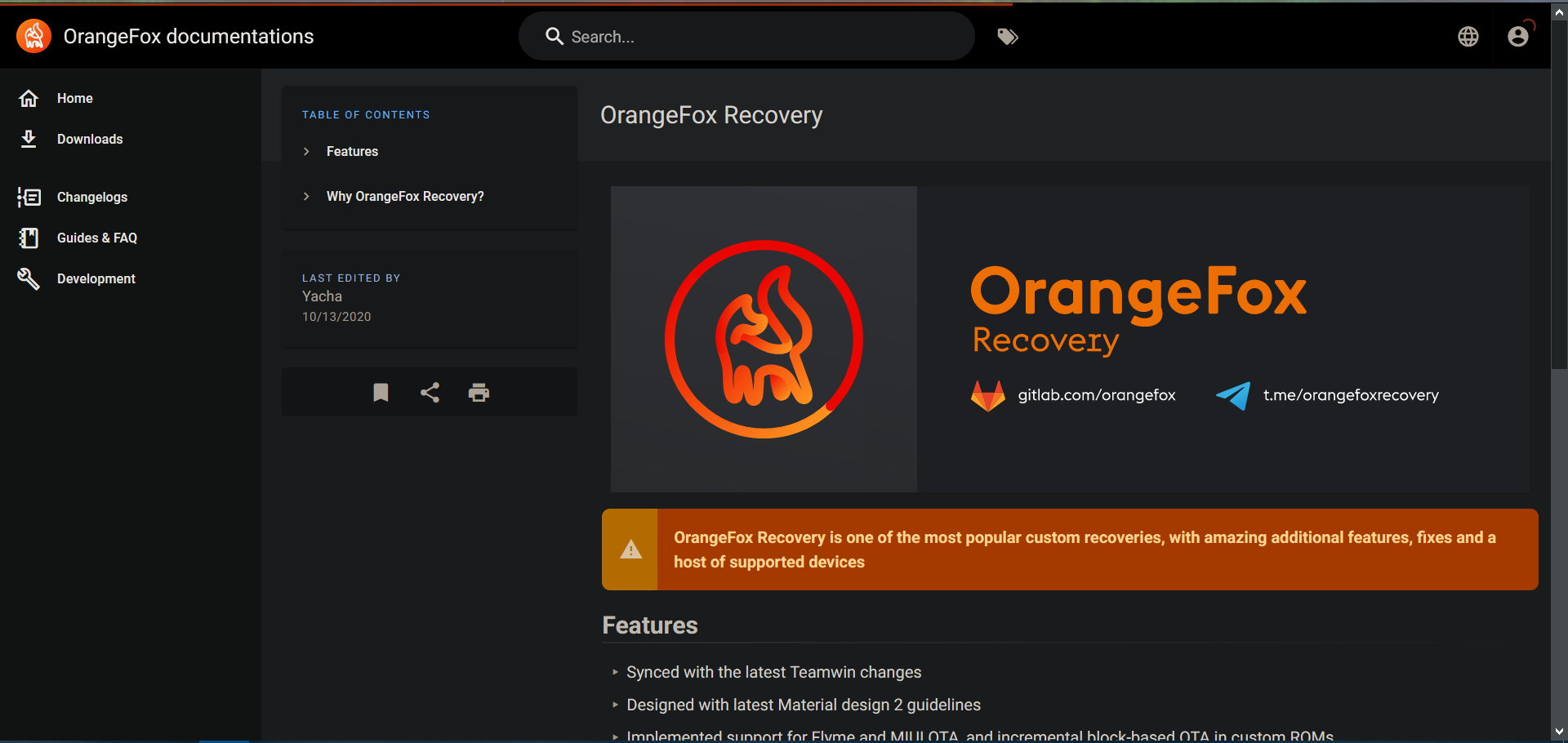Click the orange alert message text

(1085, 549)
